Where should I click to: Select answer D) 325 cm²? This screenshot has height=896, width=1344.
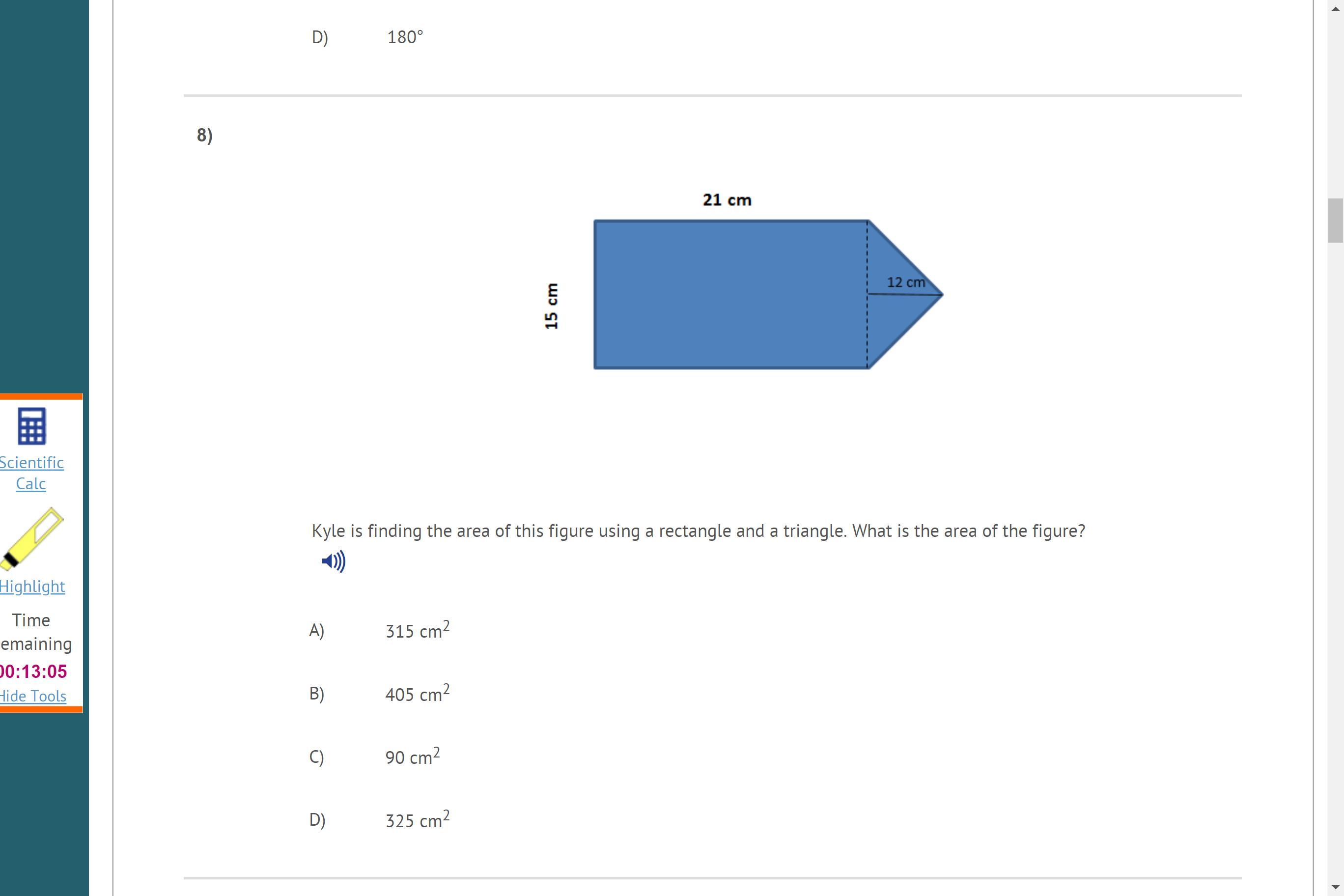tap(417, 820)
